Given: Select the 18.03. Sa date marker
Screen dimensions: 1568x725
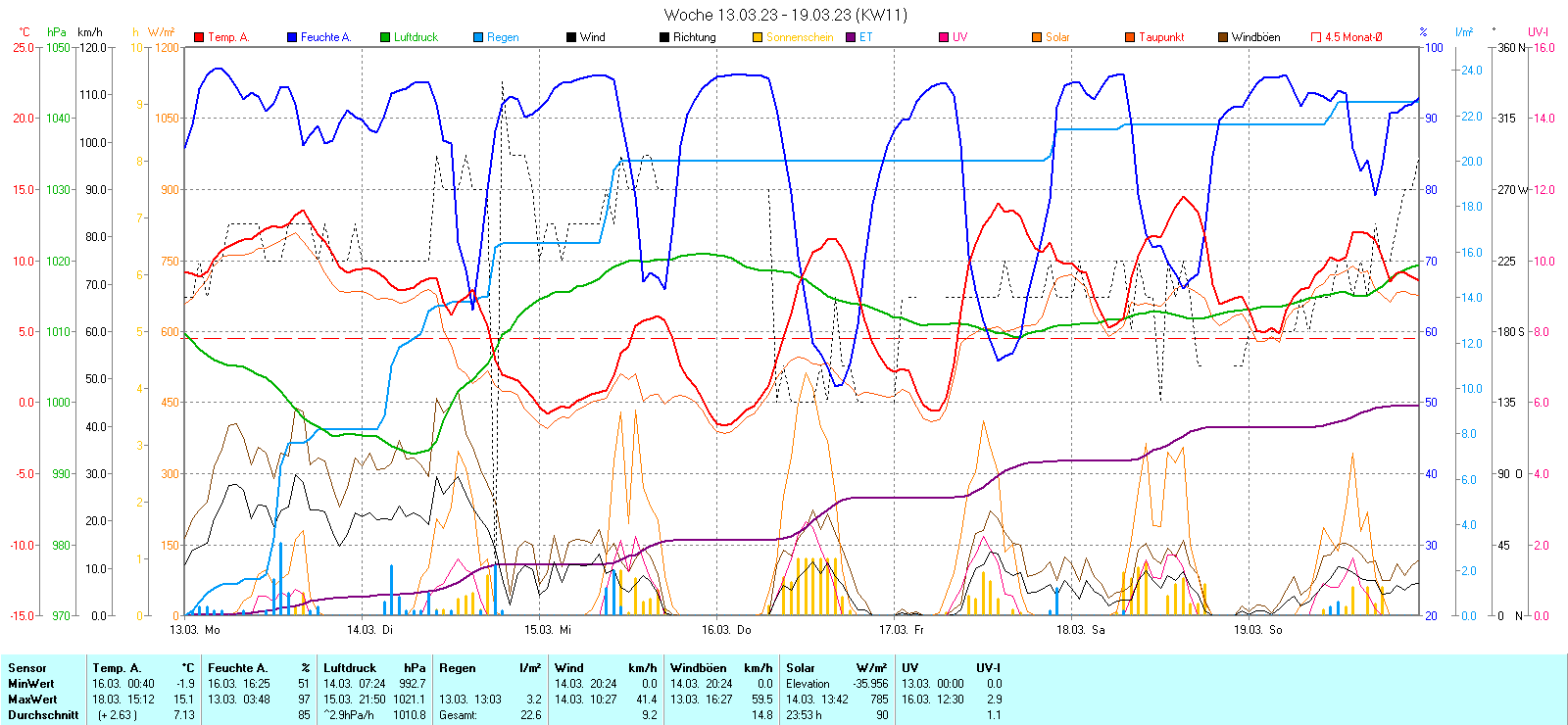Looking at the screenshot, I should (1080, 630).
